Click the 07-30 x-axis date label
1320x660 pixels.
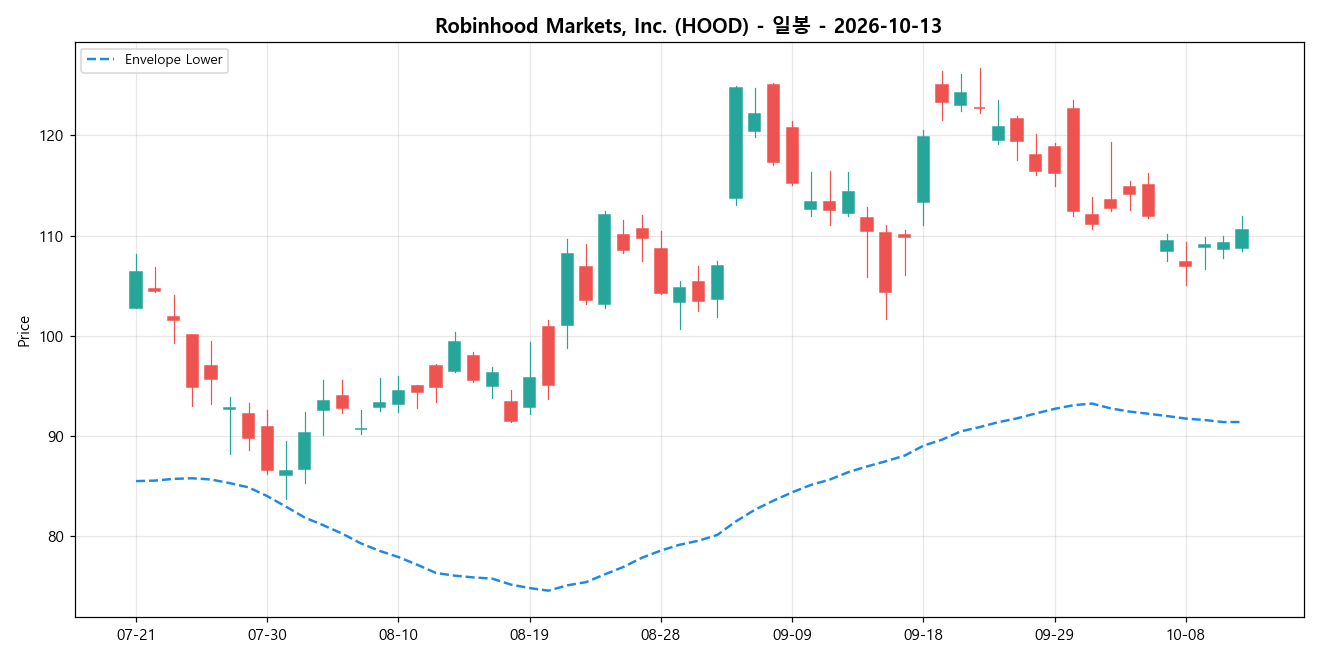(267, 634)
